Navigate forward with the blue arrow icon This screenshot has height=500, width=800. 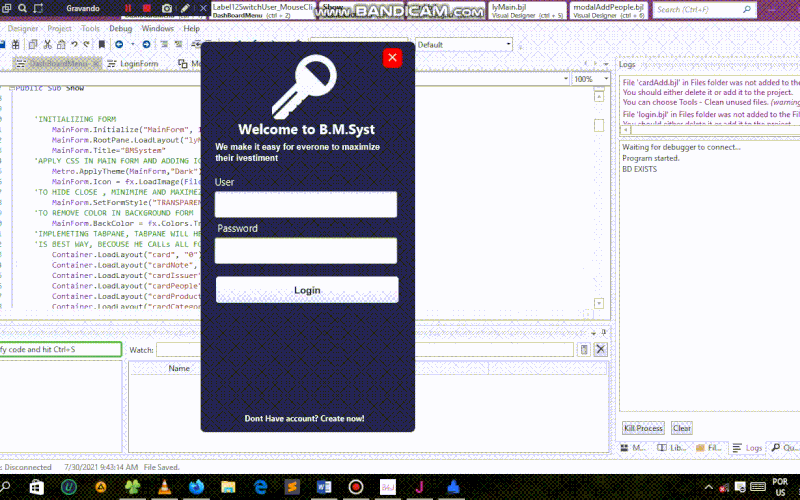146,44
